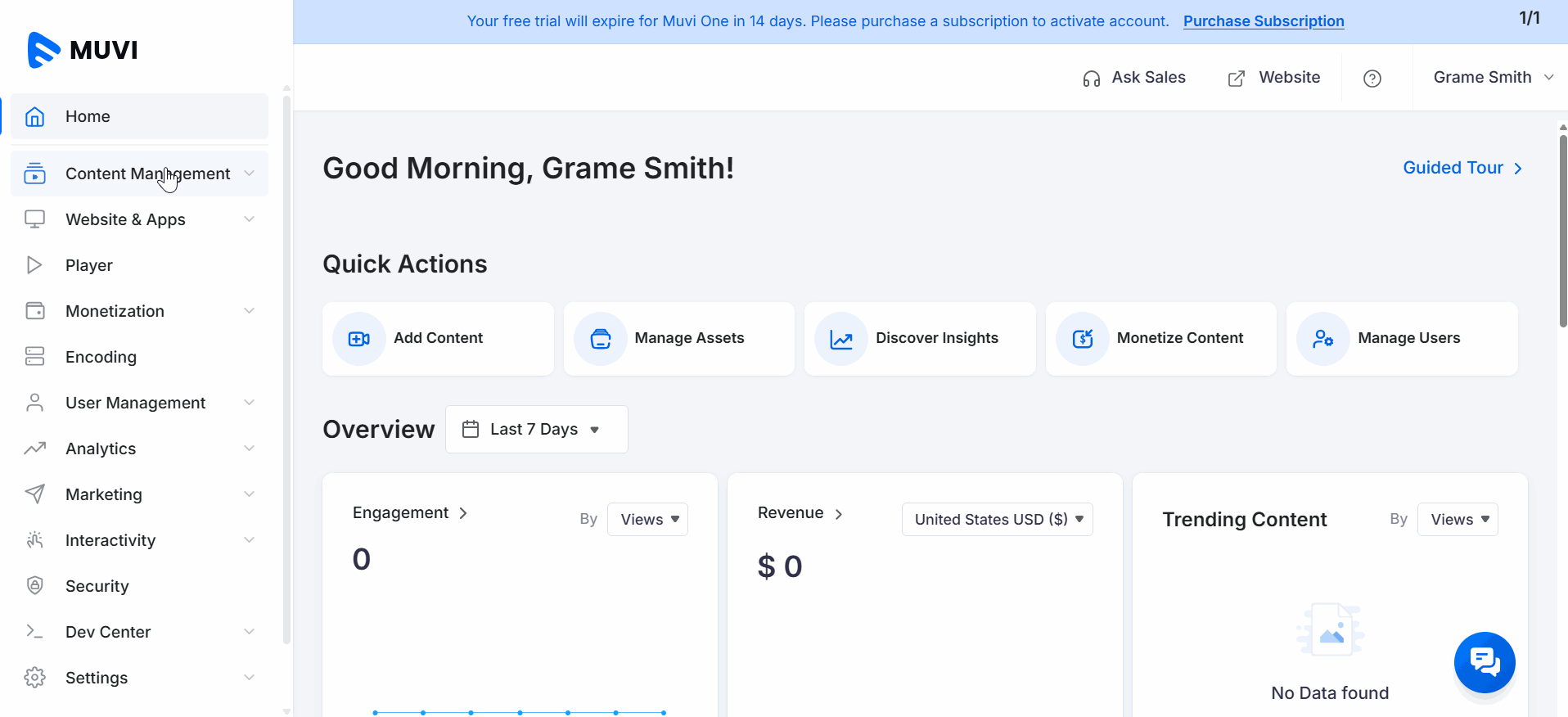Open the Player sidebar item

point(89,265)
